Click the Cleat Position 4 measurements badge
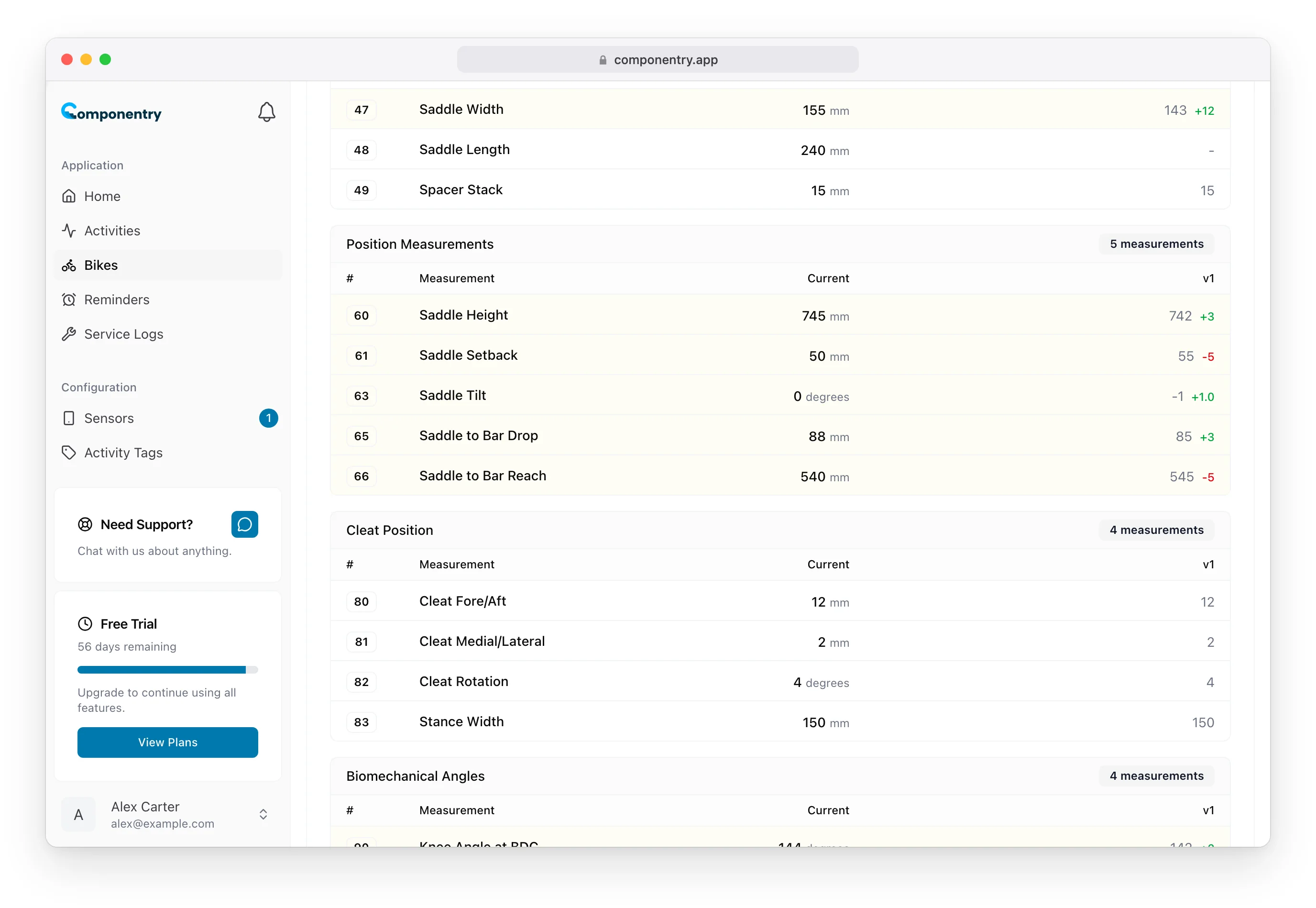Image resolution: width=1316 pixels, height=908 pixels. 1156,530
